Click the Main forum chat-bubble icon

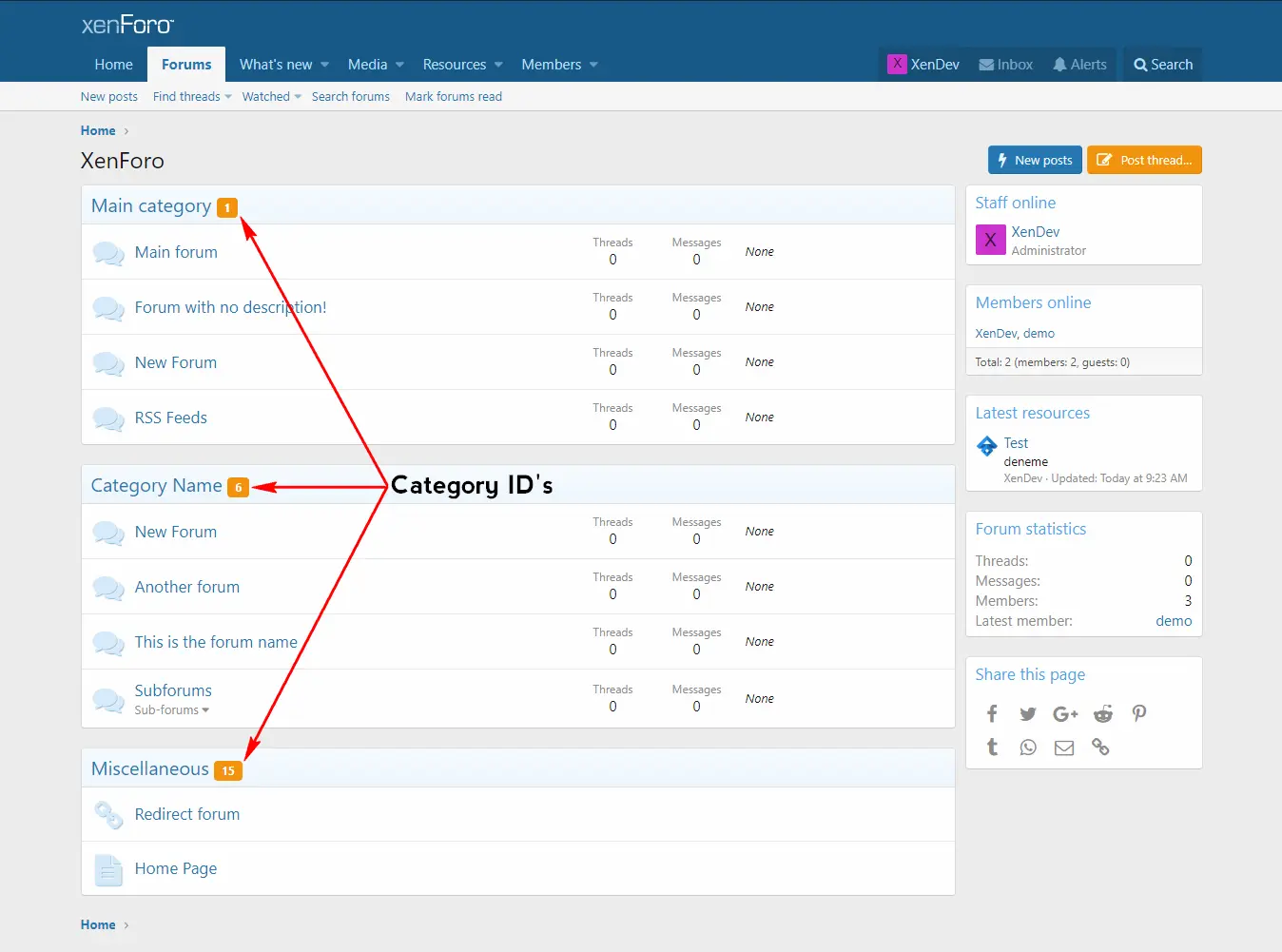point(108,253)
